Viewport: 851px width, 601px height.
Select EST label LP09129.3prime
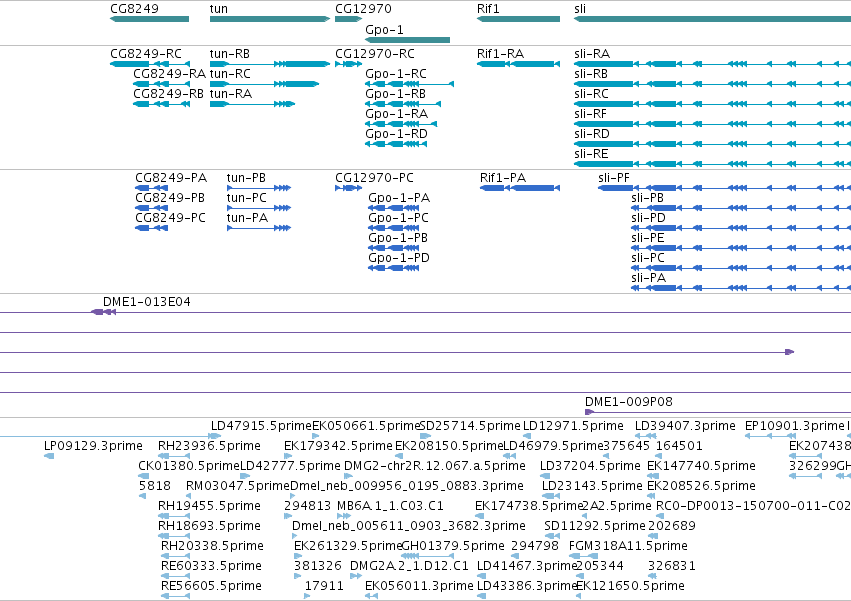tap(93, 446)
